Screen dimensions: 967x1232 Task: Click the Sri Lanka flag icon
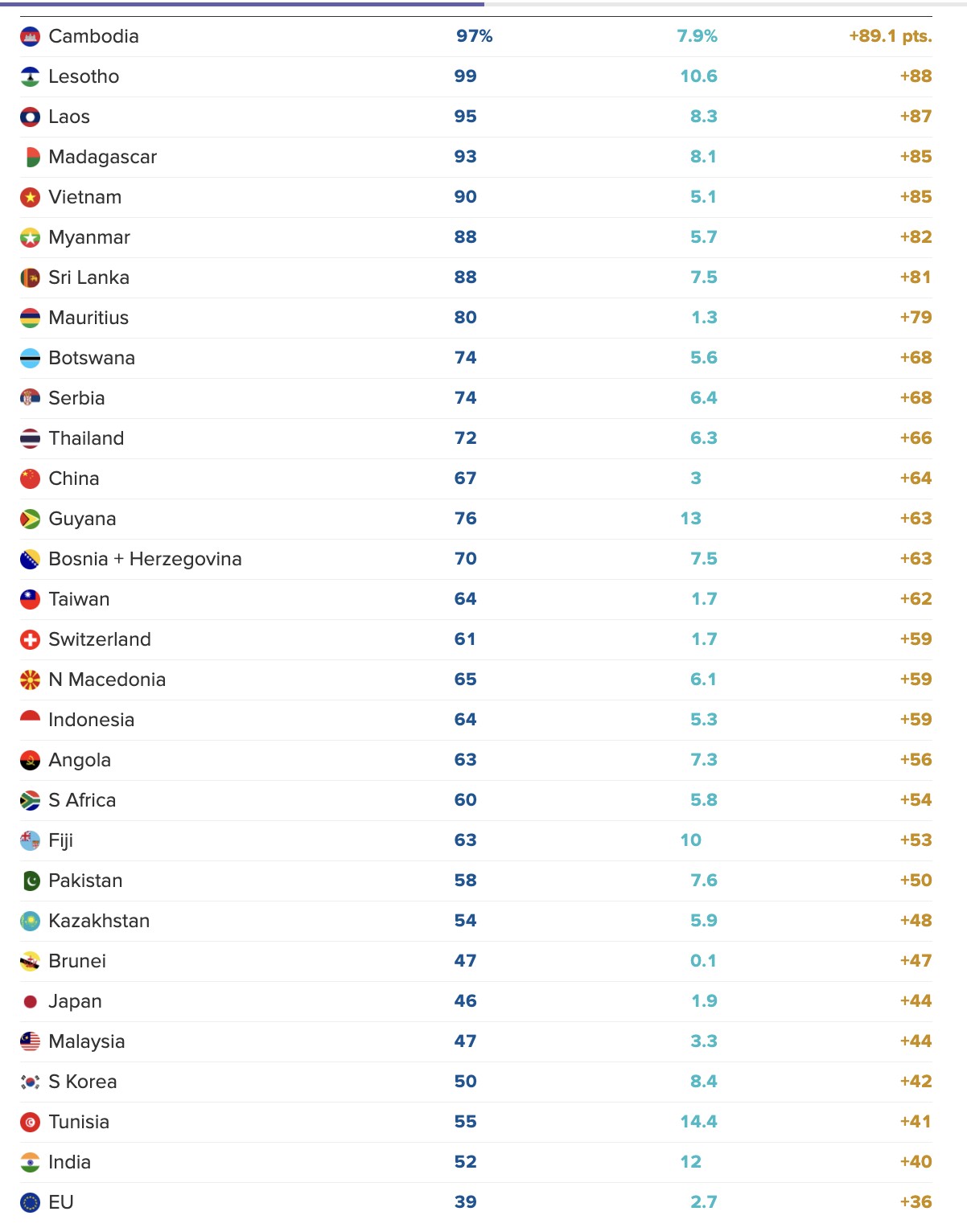click(30, 277)
